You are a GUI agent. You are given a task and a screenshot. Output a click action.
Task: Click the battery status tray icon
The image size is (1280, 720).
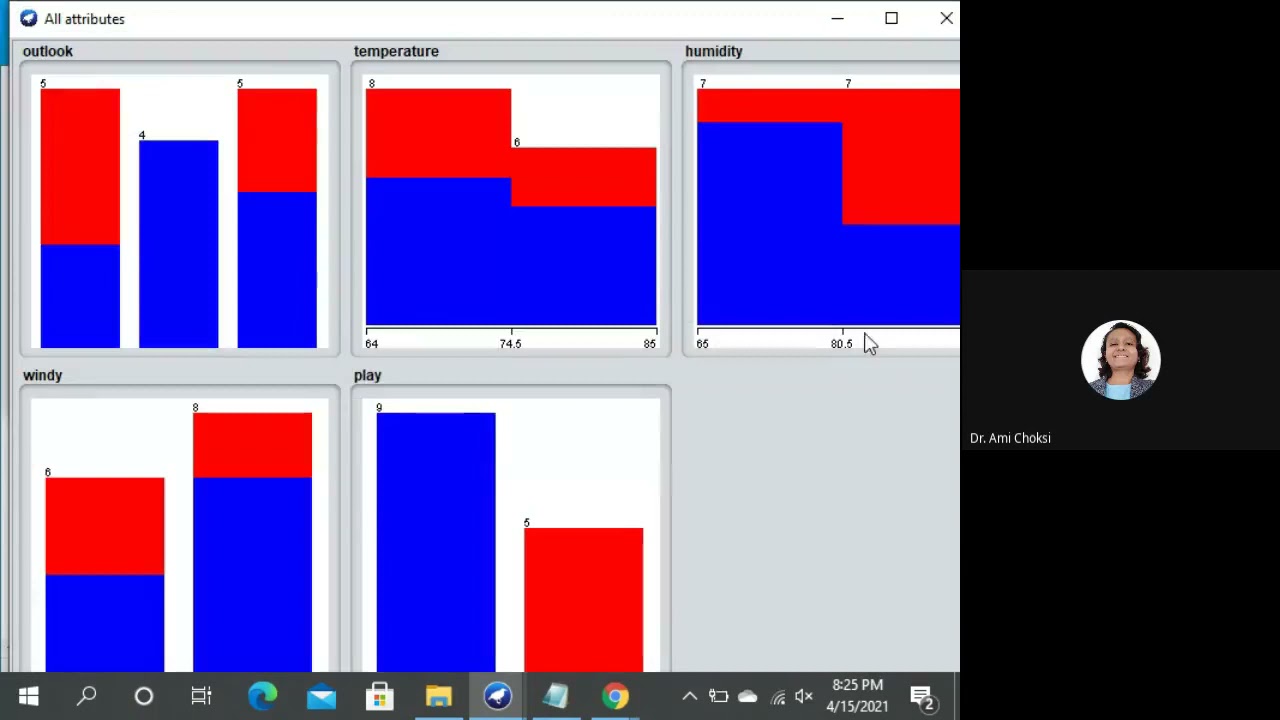click(718, 697)
